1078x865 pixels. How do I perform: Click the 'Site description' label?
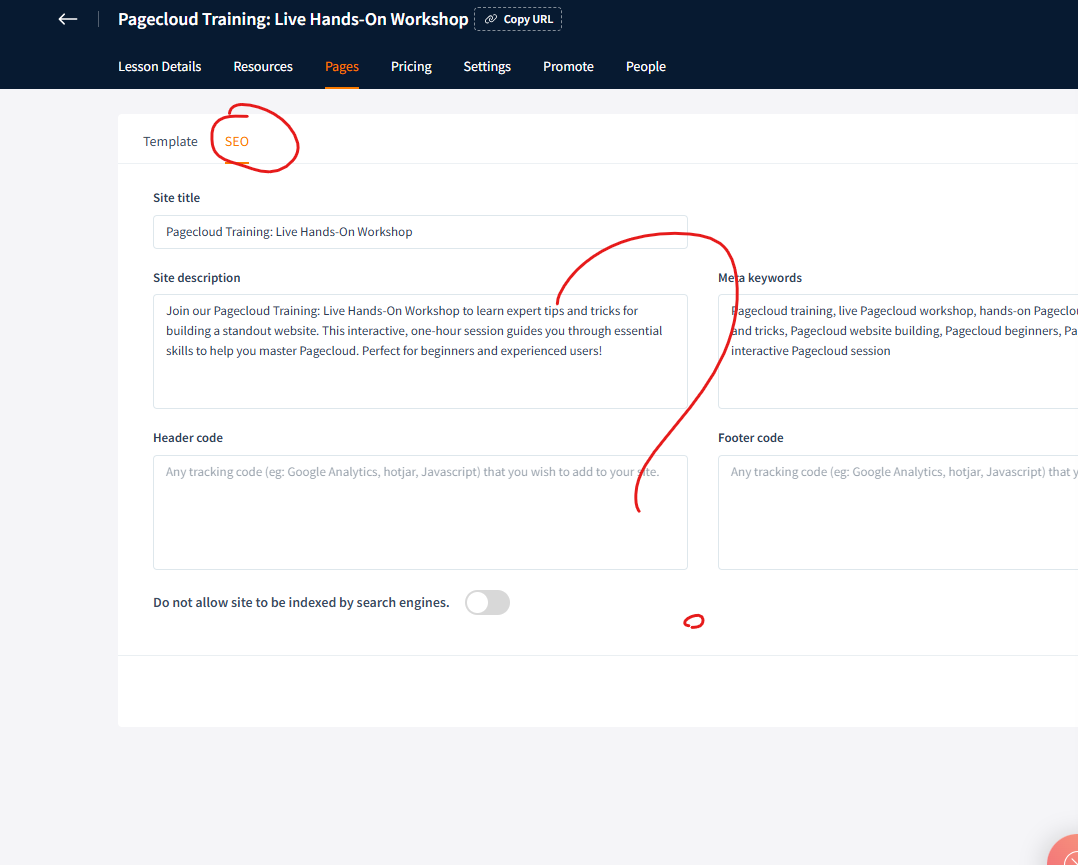197,278
